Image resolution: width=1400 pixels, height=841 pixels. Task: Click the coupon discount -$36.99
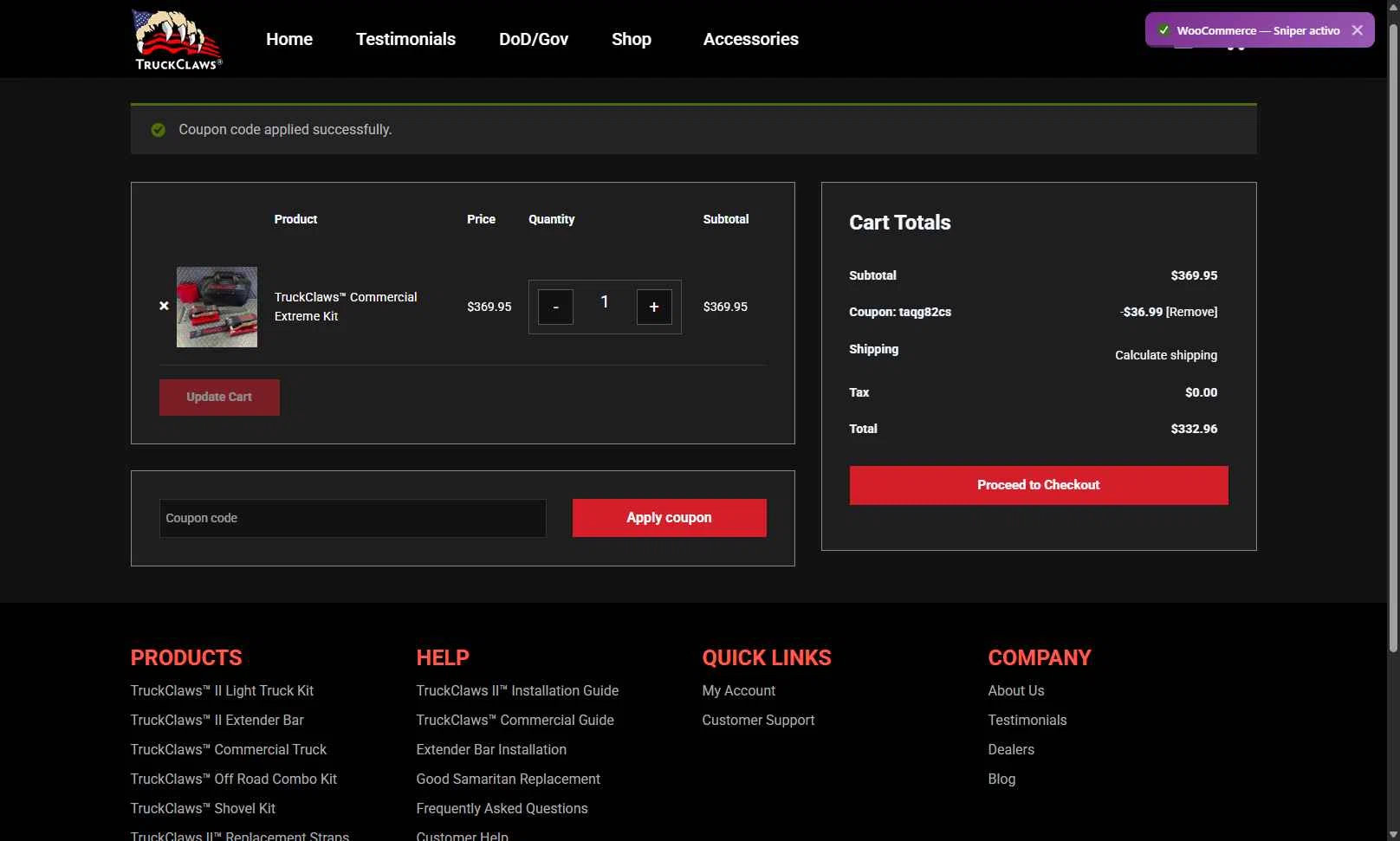point(1141,312)
